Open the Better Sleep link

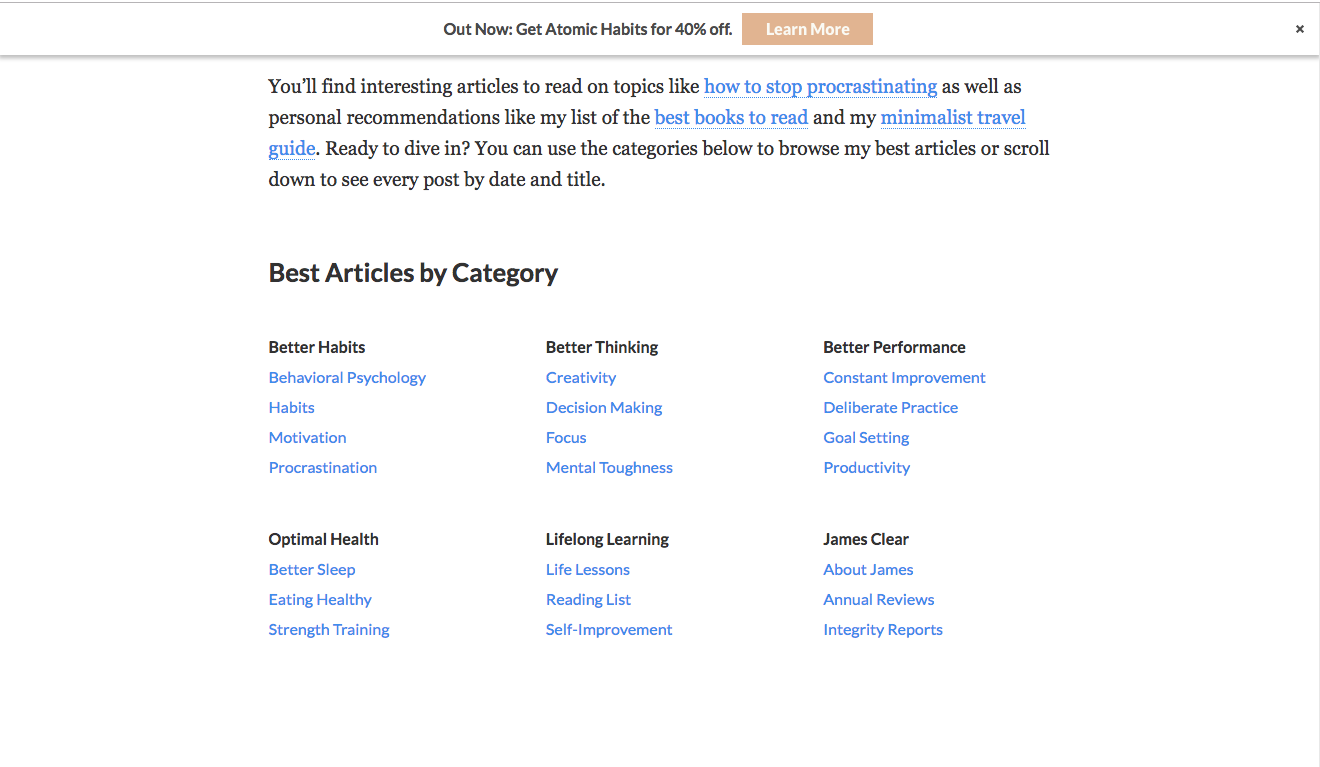(311, 570)
